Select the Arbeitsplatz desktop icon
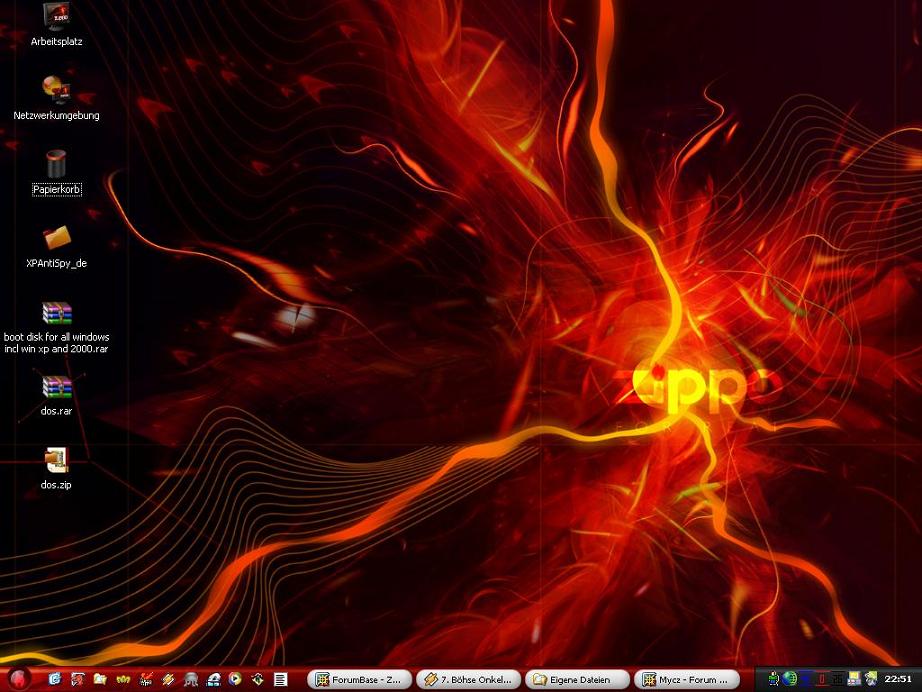 pyautogui.click(x=56, y=25)
